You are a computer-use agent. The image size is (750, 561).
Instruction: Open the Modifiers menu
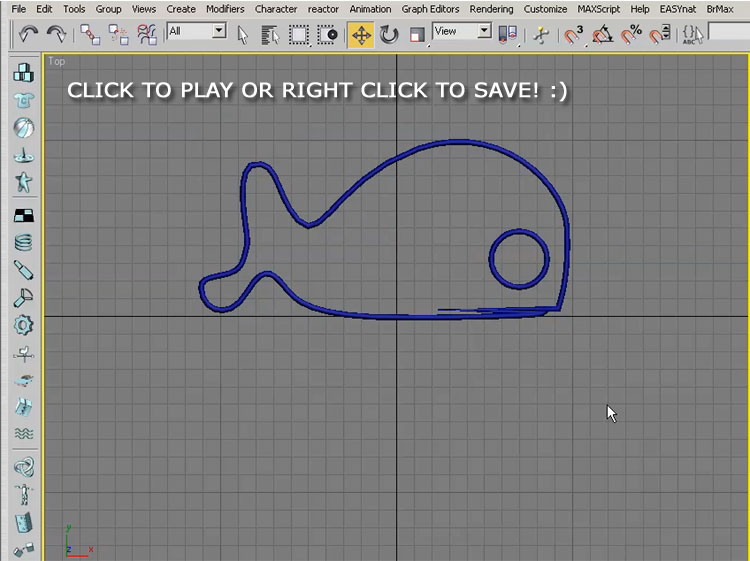[225, 9]
